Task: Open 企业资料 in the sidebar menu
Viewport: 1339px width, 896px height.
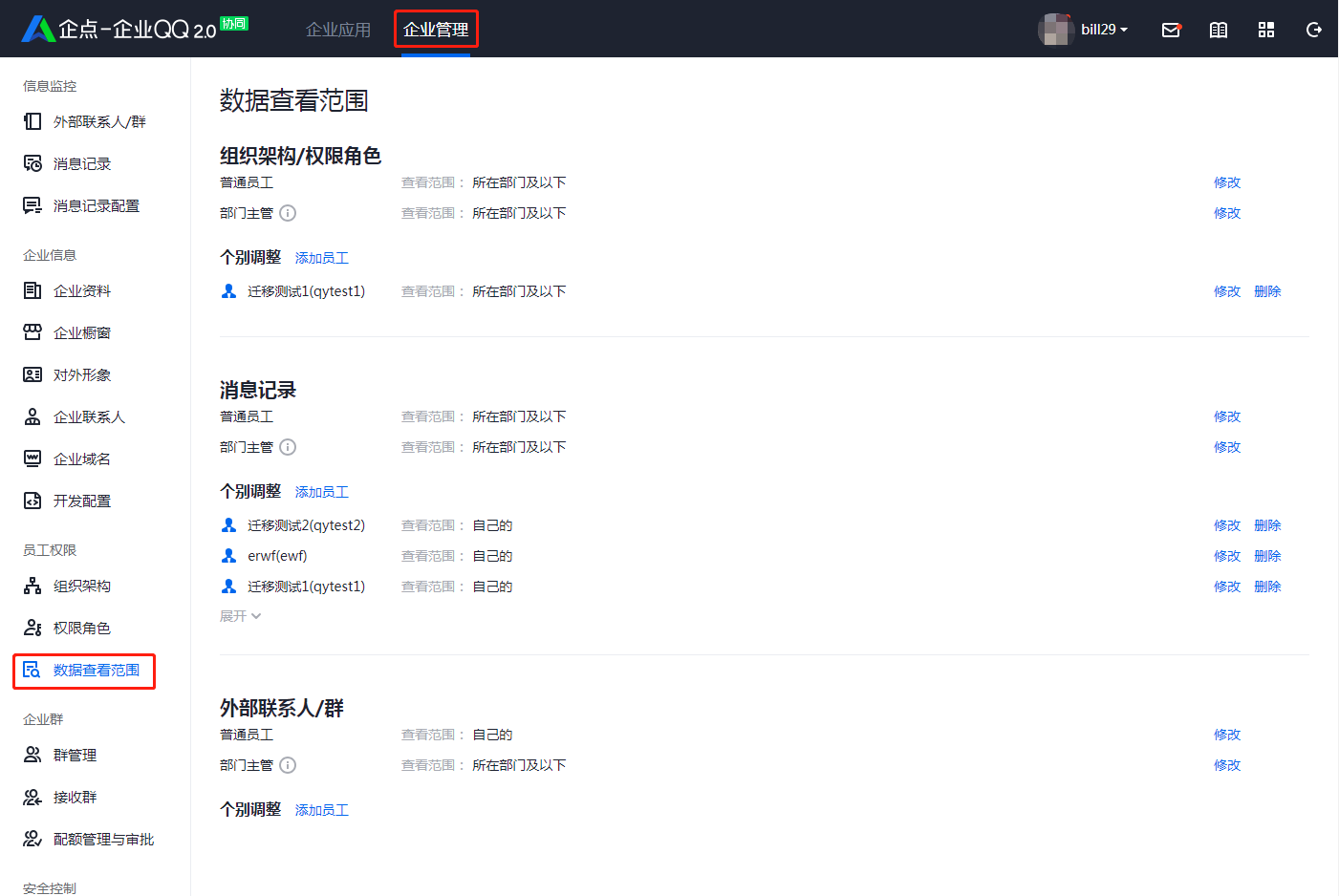Action: click(x=82, y=290)
